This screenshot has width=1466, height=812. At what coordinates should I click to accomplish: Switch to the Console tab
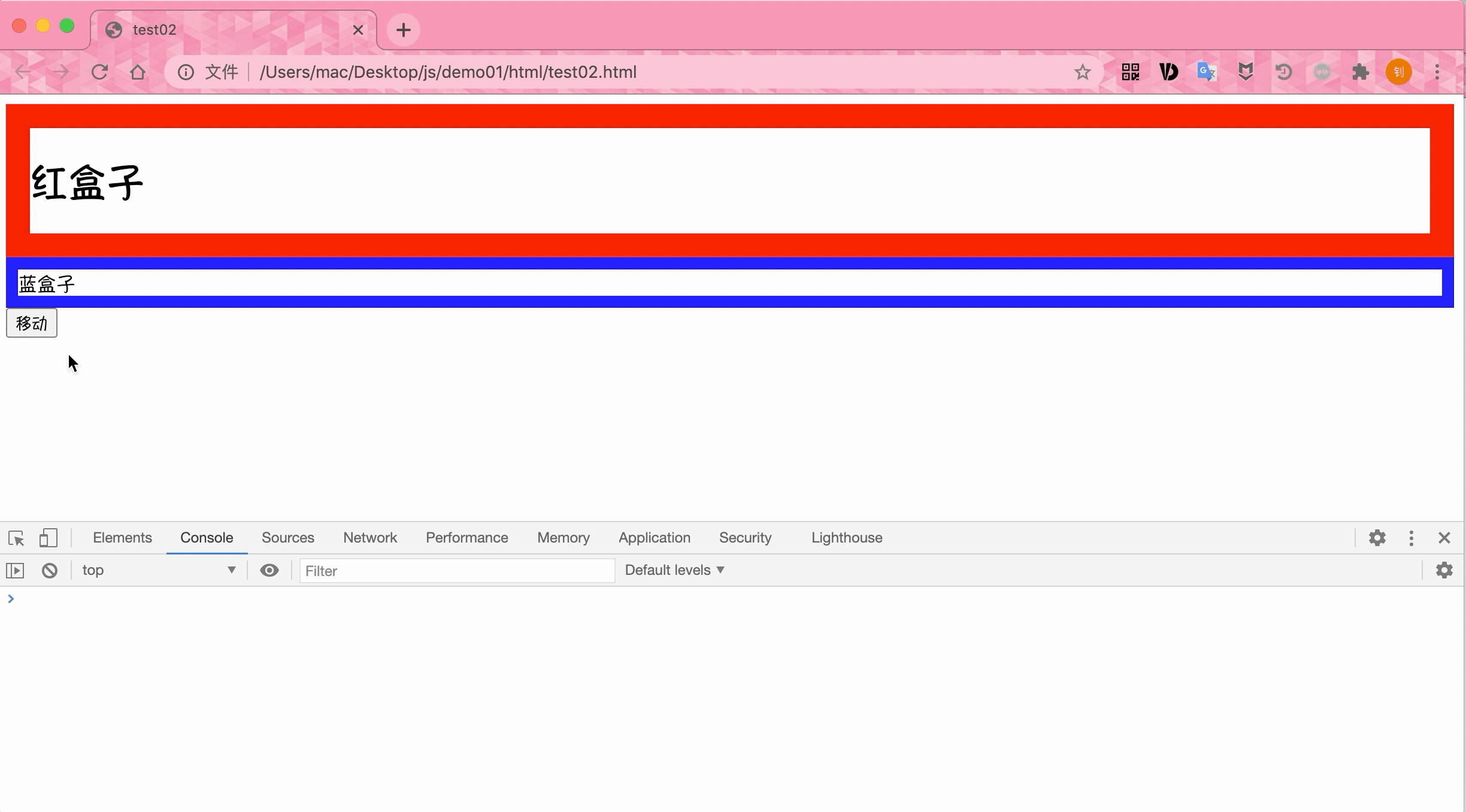point(207,537)
